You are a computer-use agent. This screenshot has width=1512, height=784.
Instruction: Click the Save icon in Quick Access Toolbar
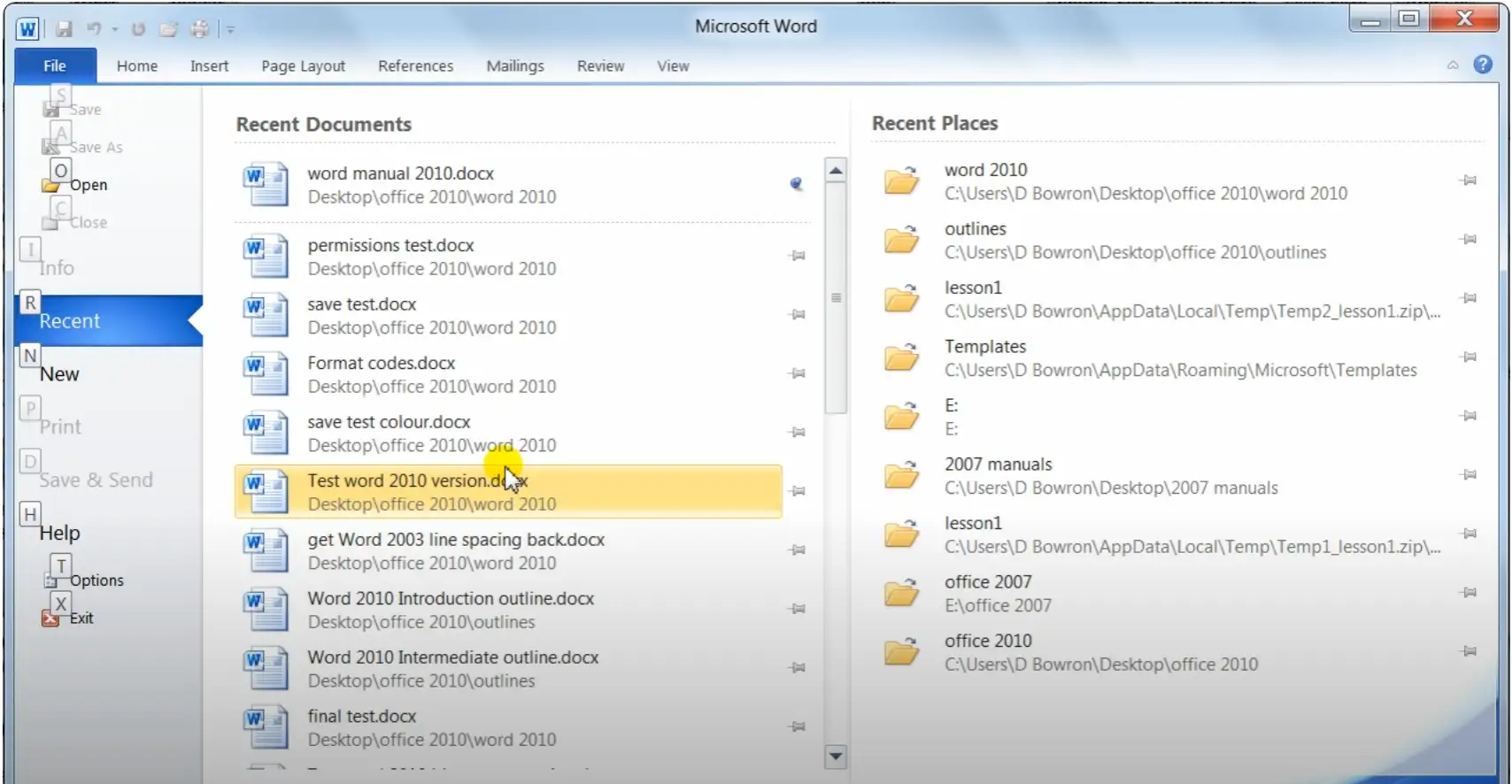coord(64,28)
